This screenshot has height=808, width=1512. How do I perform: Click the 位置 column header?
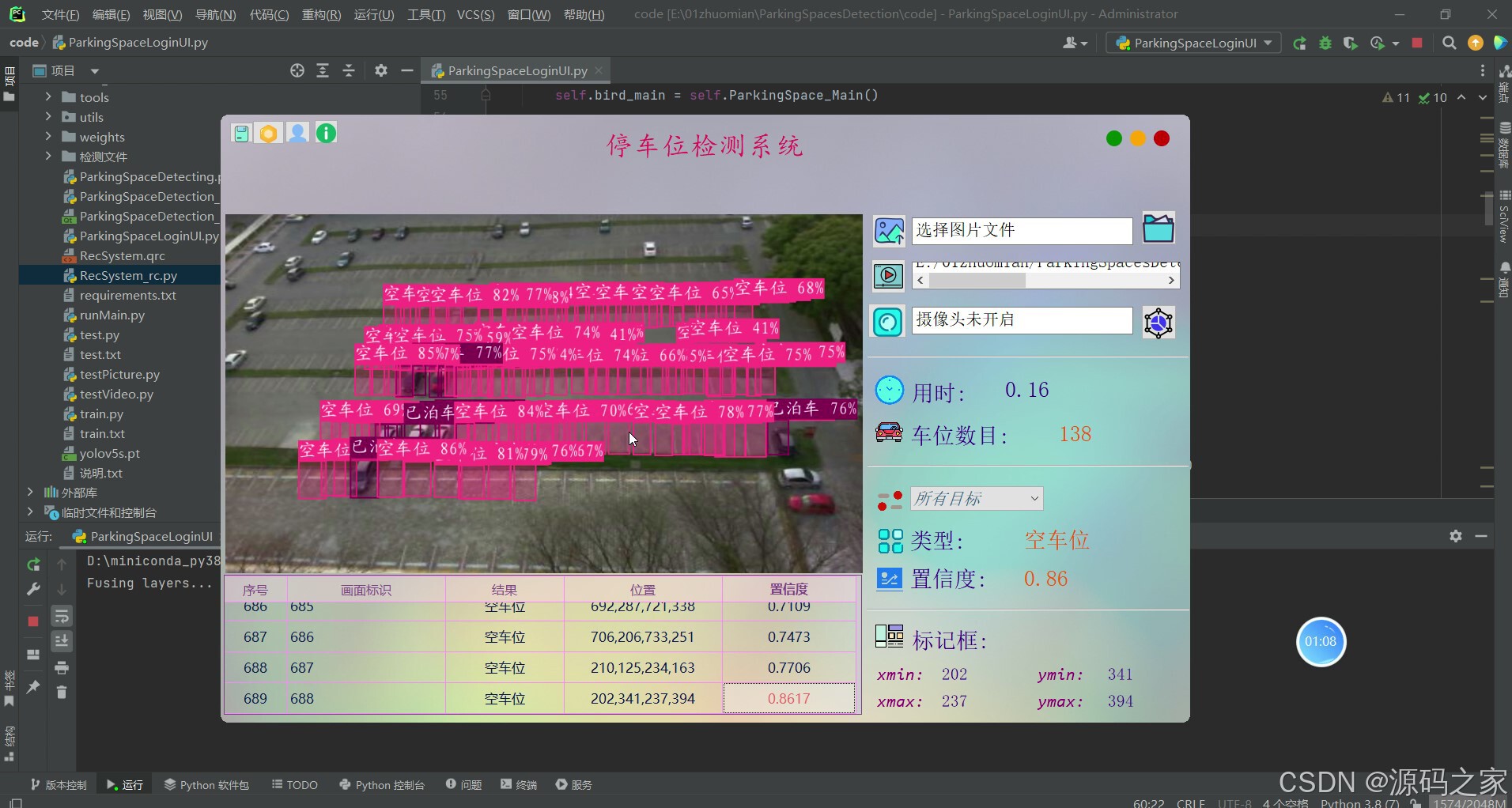(643, 590)
